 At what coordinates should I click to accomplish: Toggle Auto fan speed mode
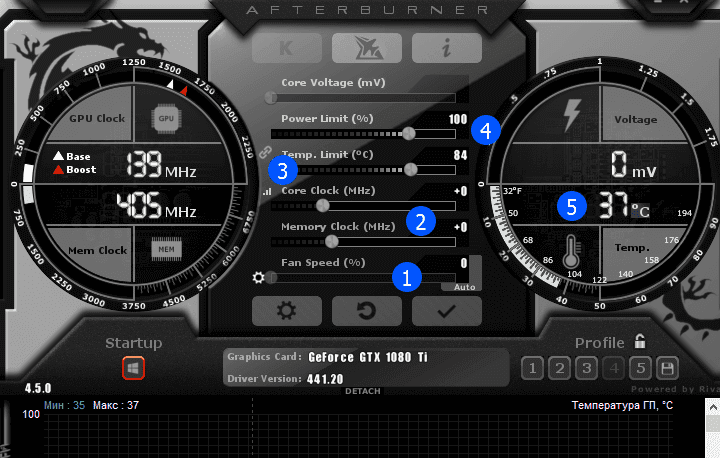click(x=465, y=287)
